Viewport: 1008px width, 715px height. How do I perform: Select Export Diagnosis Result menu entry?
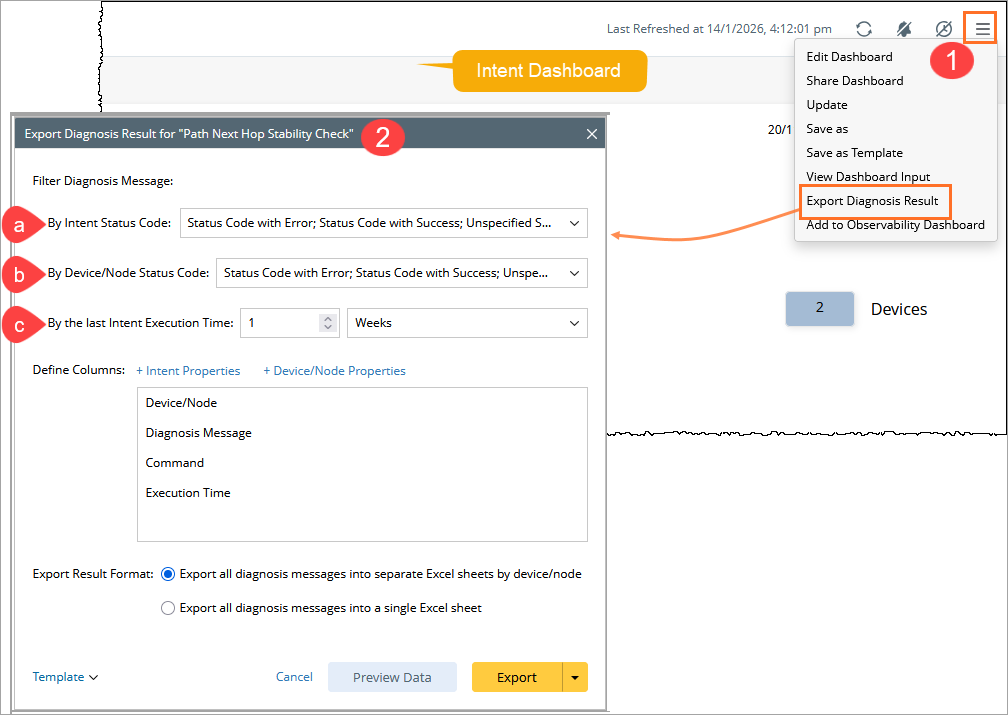pyautogui.click(x=872, y=201)
